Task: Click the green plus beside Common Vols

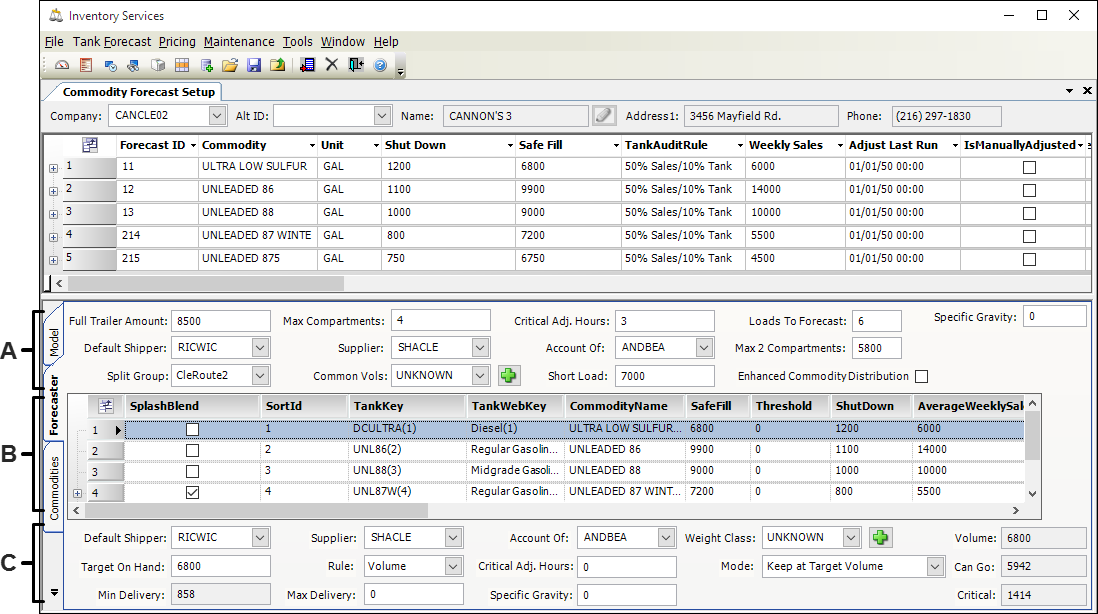Action: pyautogui.click(x=509, y=376)
